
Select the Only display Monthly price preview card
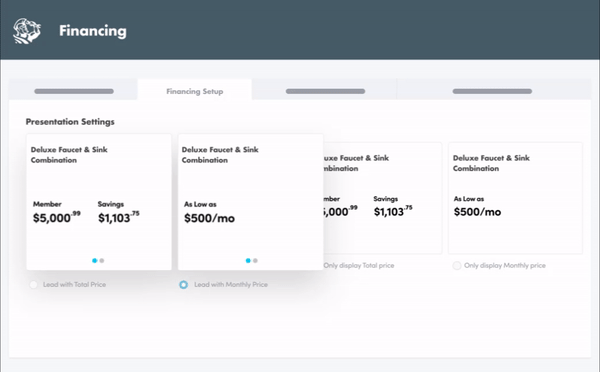pos(515,198)
